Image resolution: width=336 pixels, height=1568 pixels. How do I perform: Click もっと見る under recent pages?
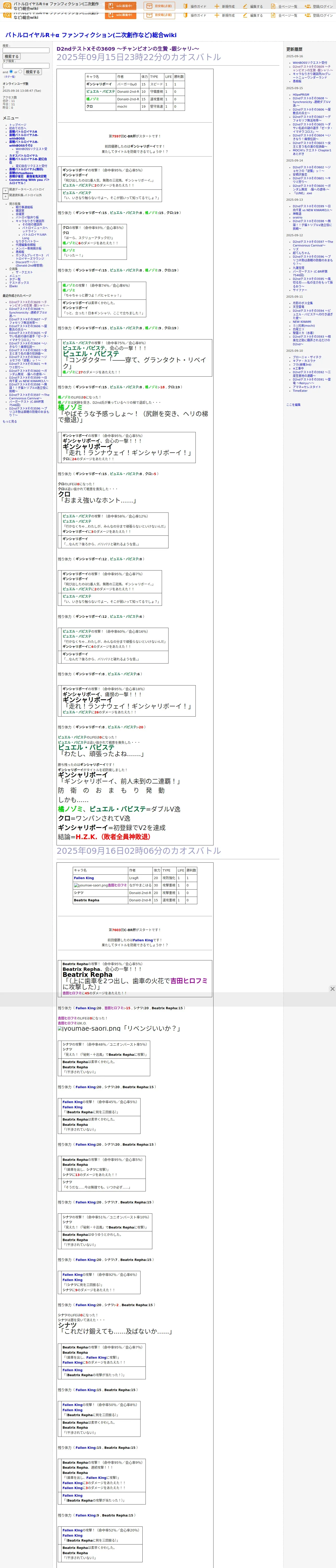(x=10, y=421)
